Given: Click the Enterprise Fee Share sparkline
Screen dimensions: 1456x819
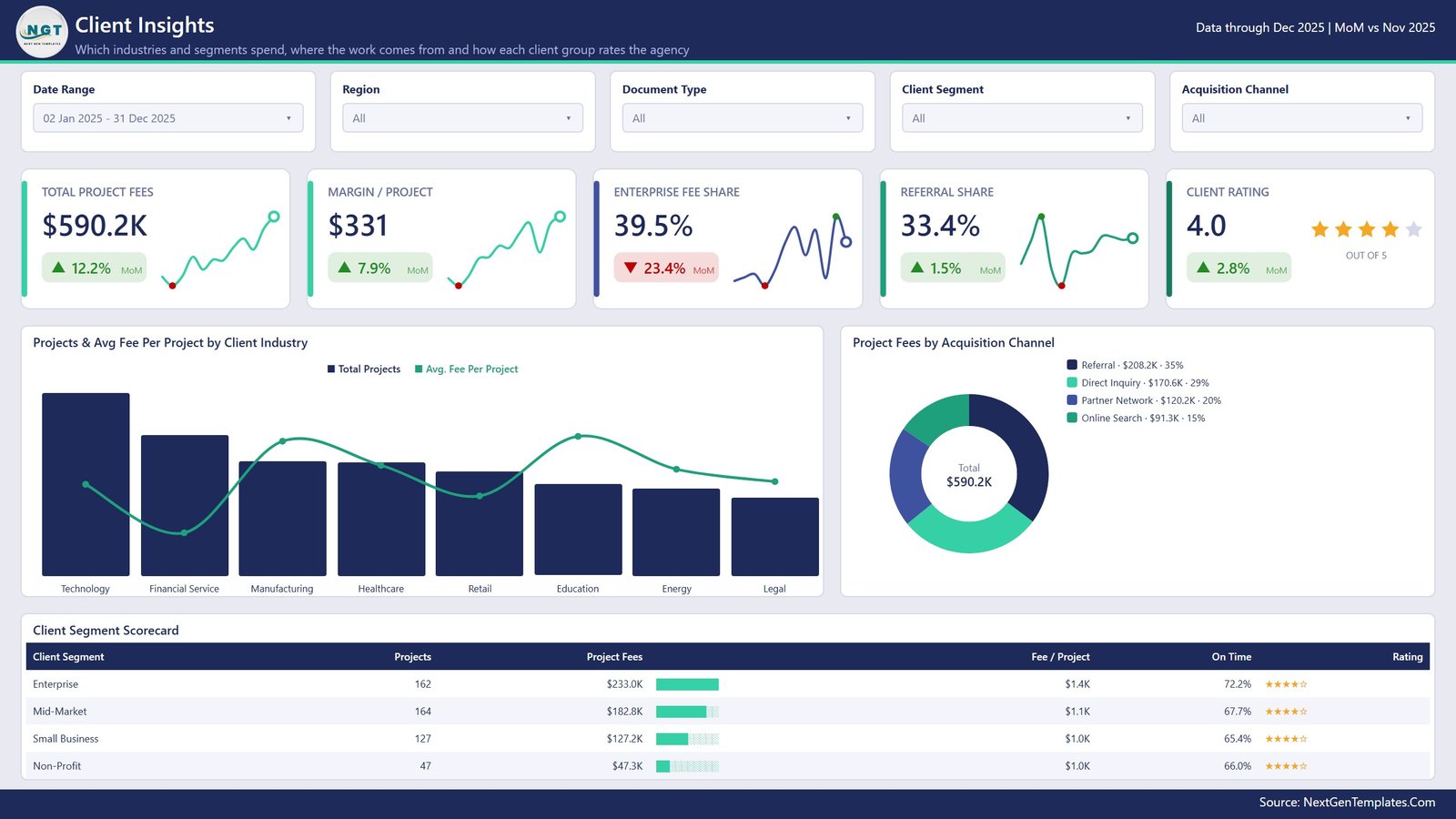Looking at the screenshot, I should point(793,251).
